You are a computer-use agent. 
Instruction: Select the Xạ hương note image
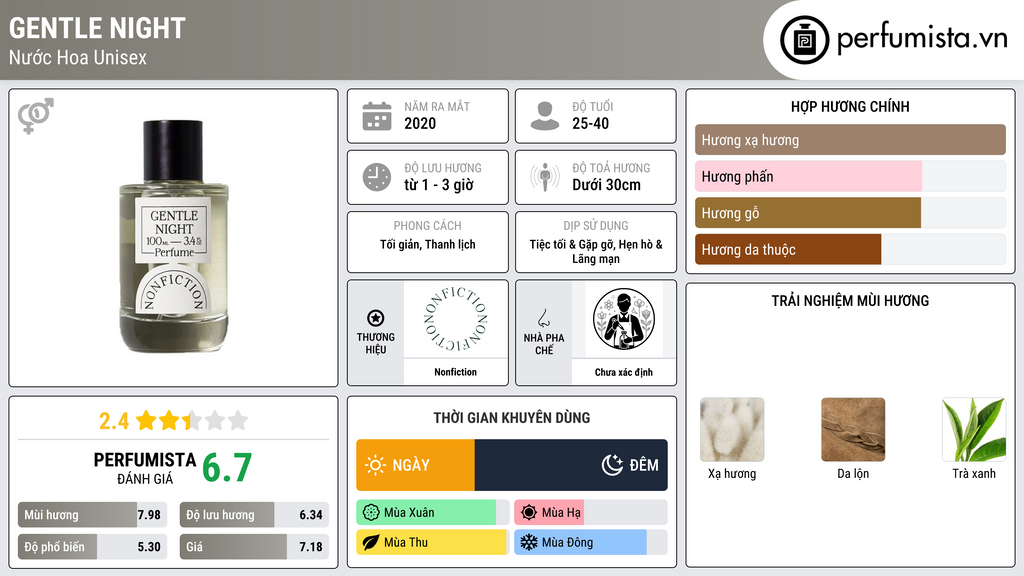click(732, 430)
